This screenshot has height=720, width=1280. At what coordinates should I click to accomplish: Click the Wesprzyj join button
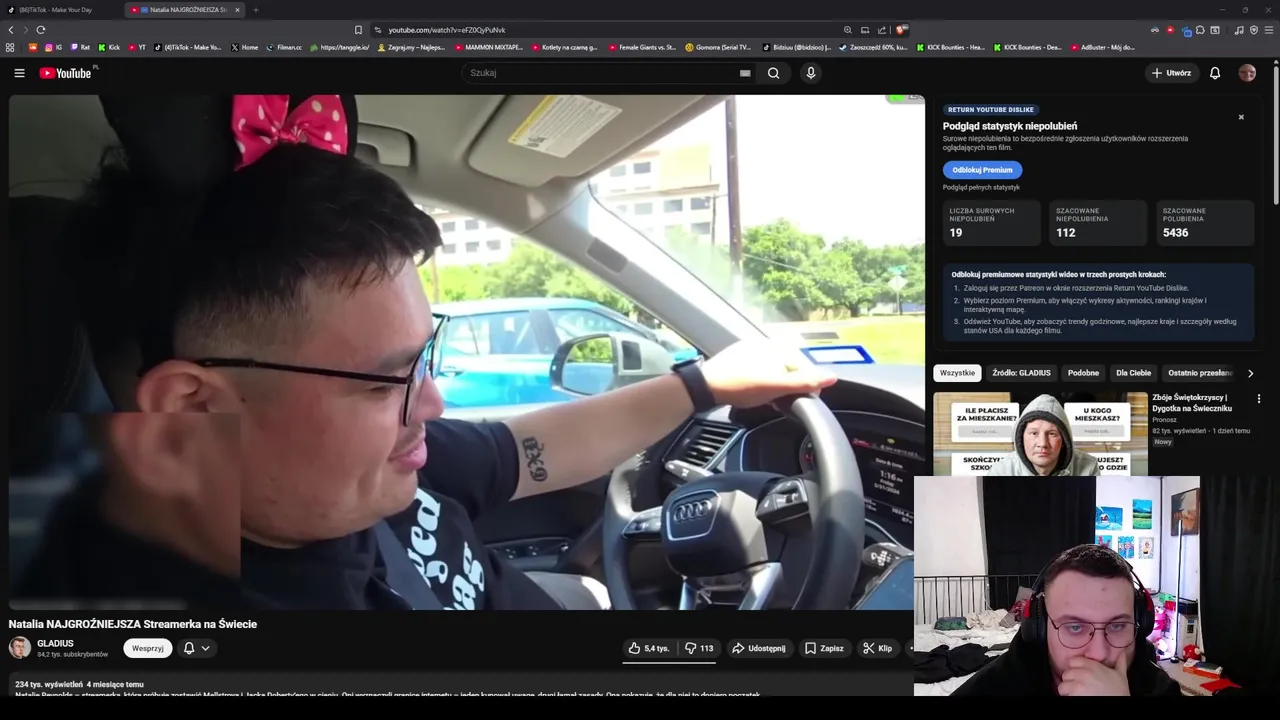pyautogui.click(x=148, y=648)
